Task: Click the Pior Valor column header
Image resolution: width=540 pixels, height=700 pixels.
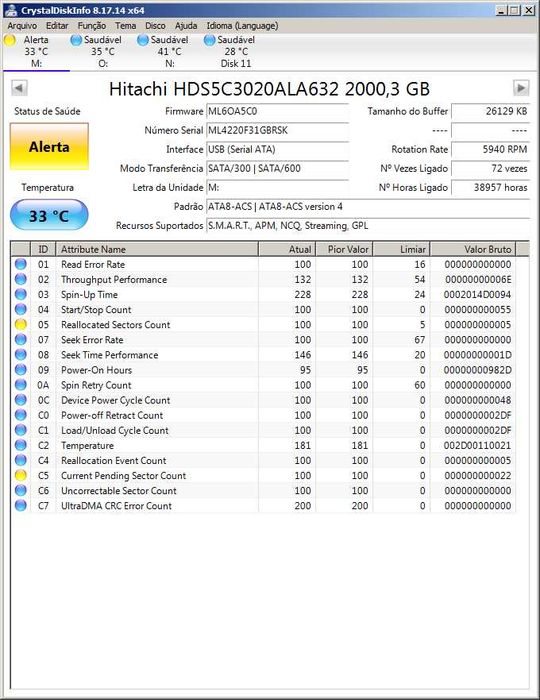Action: [344, 249]
